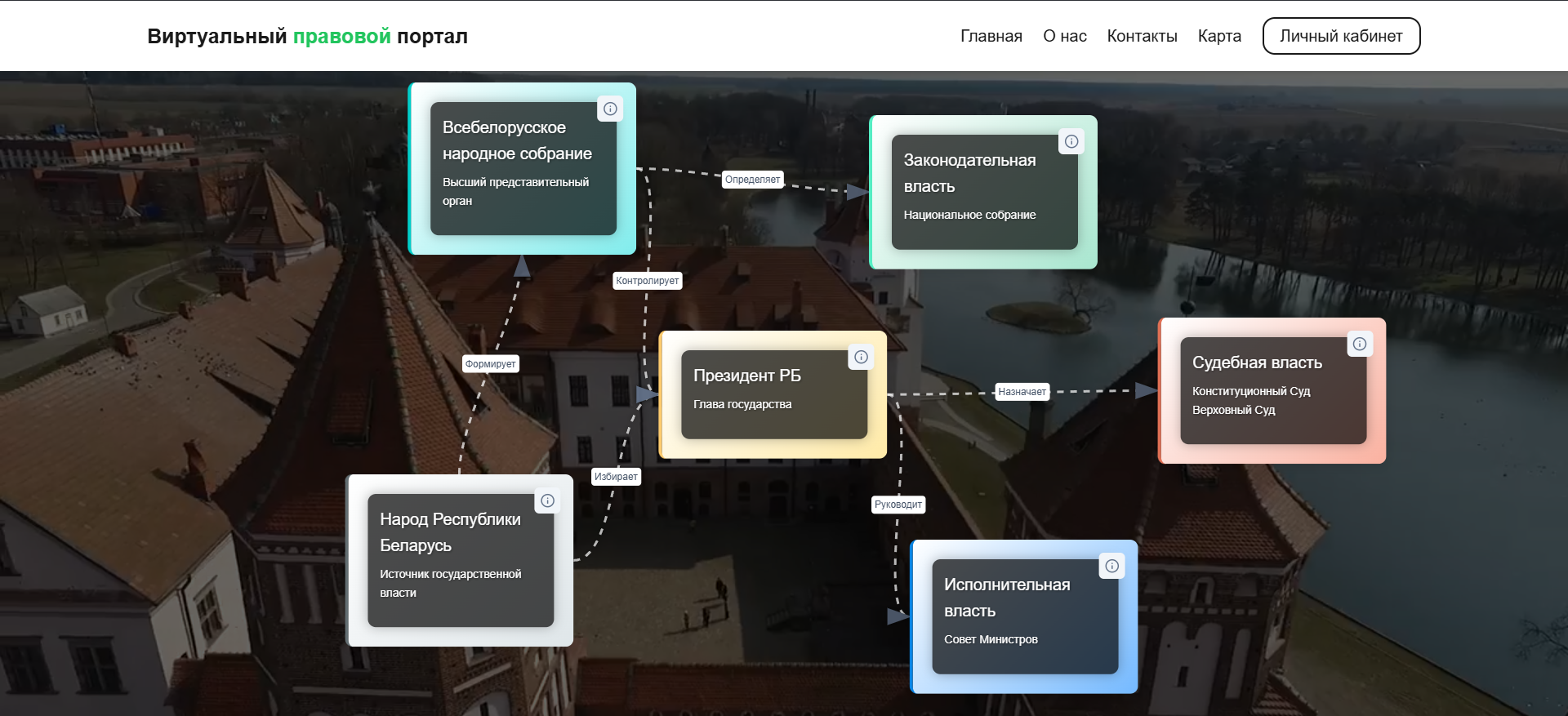
Task: Click the Определяет edge label
Action: coord(752,180)
